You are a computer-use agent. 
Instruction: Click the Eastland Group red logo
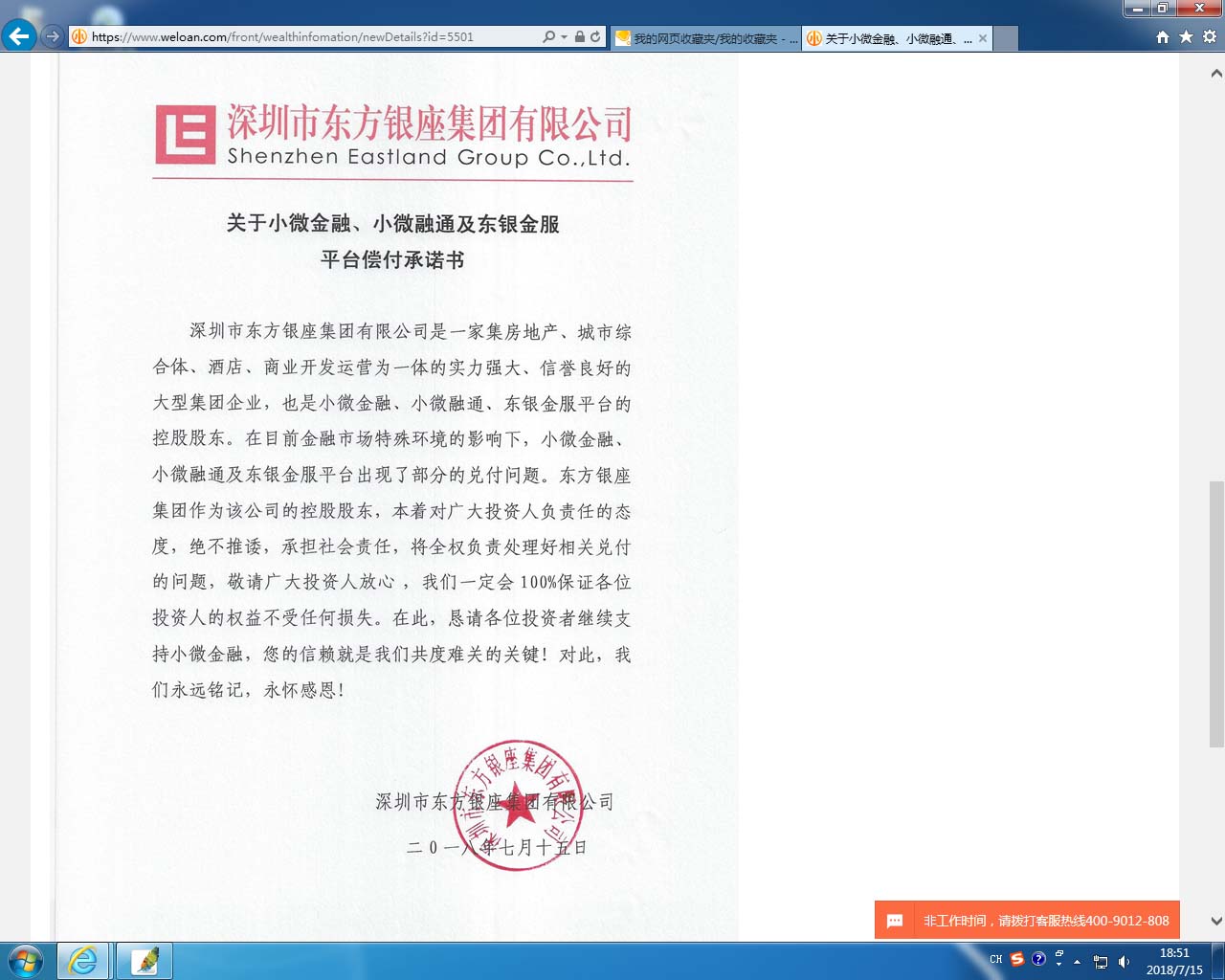click(x=185, y=134)
